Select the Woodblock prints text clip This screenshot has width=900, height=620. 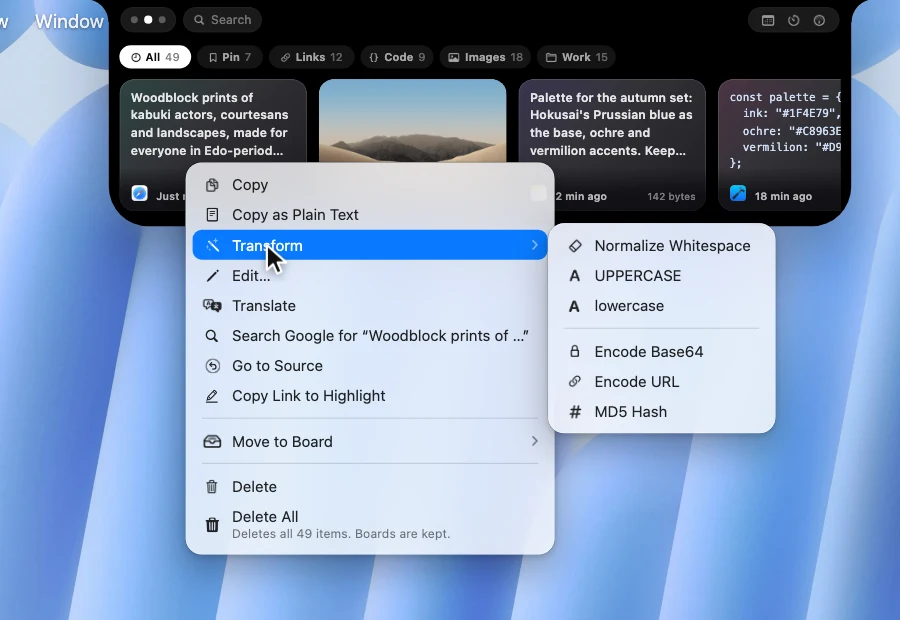point(213,121)
